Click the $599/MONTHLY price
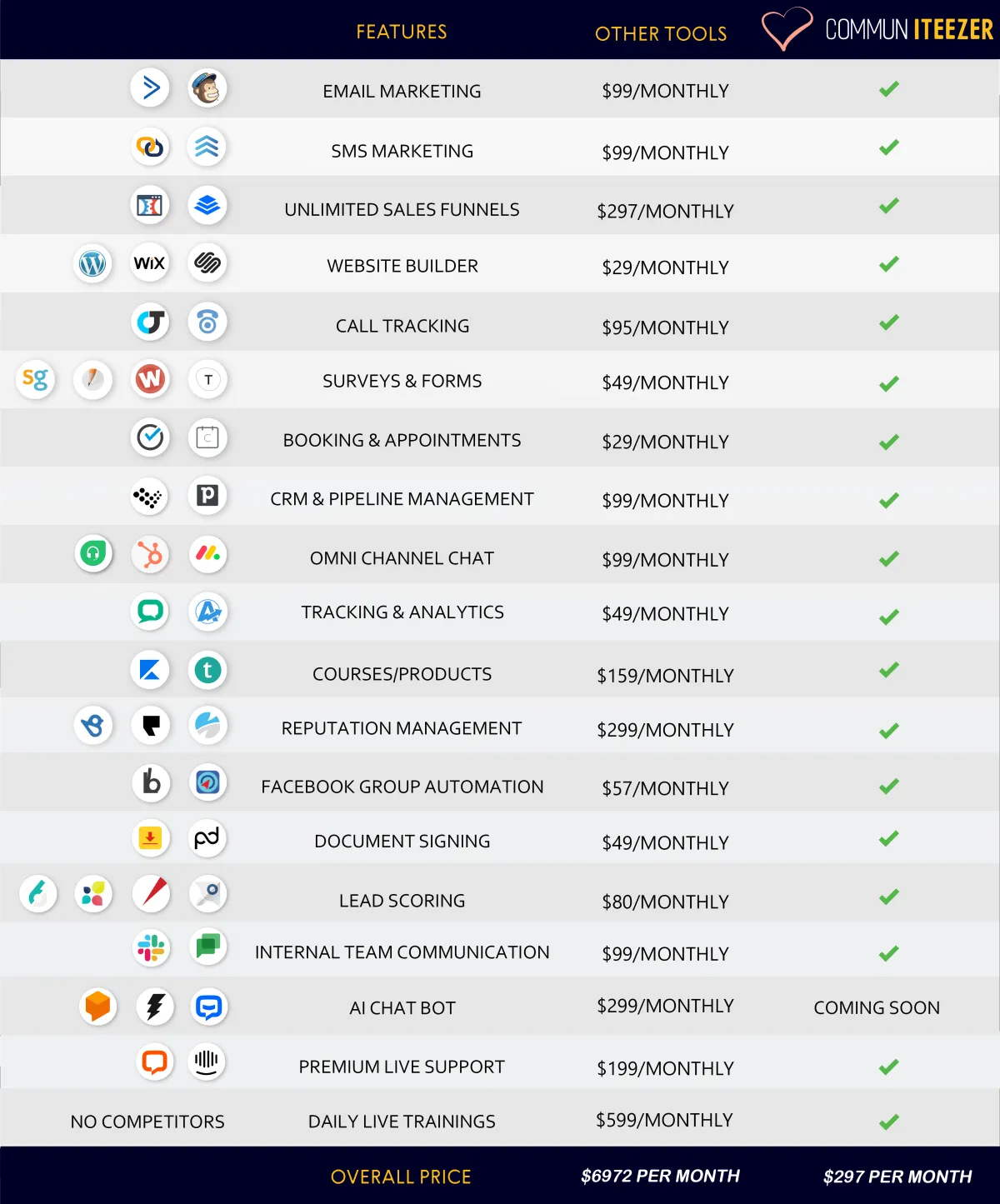The height and width of the screenshot is (1204, 1000). [664, 1120]
